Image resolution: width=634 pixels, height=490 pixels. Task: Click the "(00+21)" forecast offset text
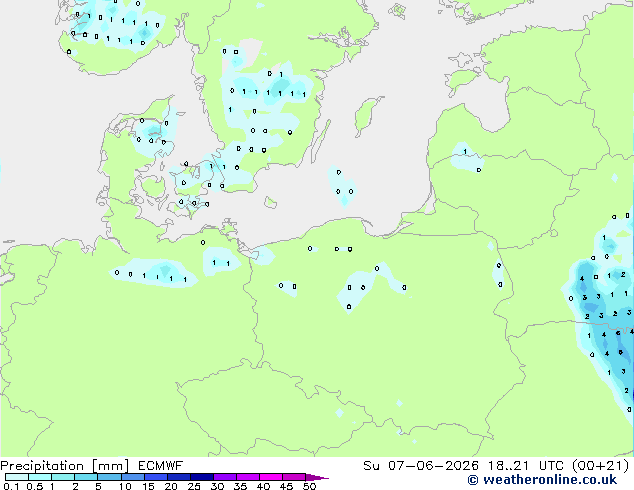click(601, 466)
